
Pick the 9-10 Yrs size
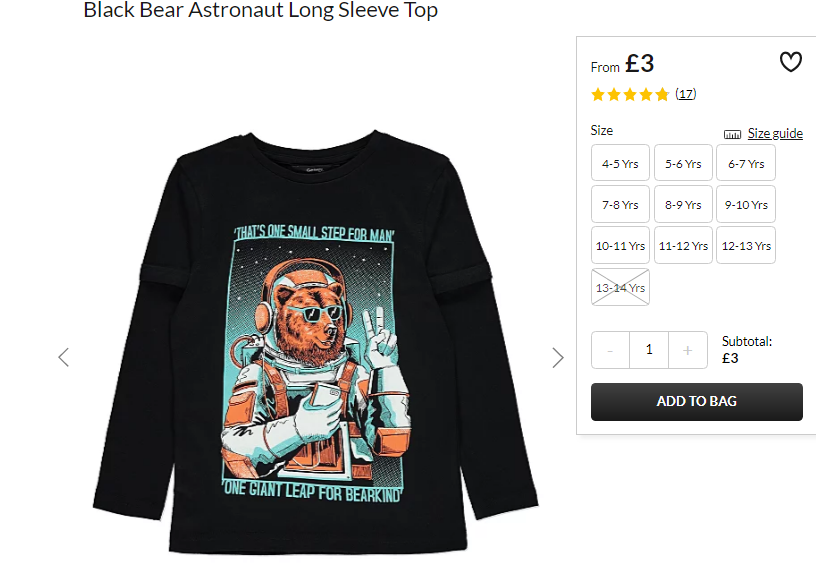[x=746, y=204]
